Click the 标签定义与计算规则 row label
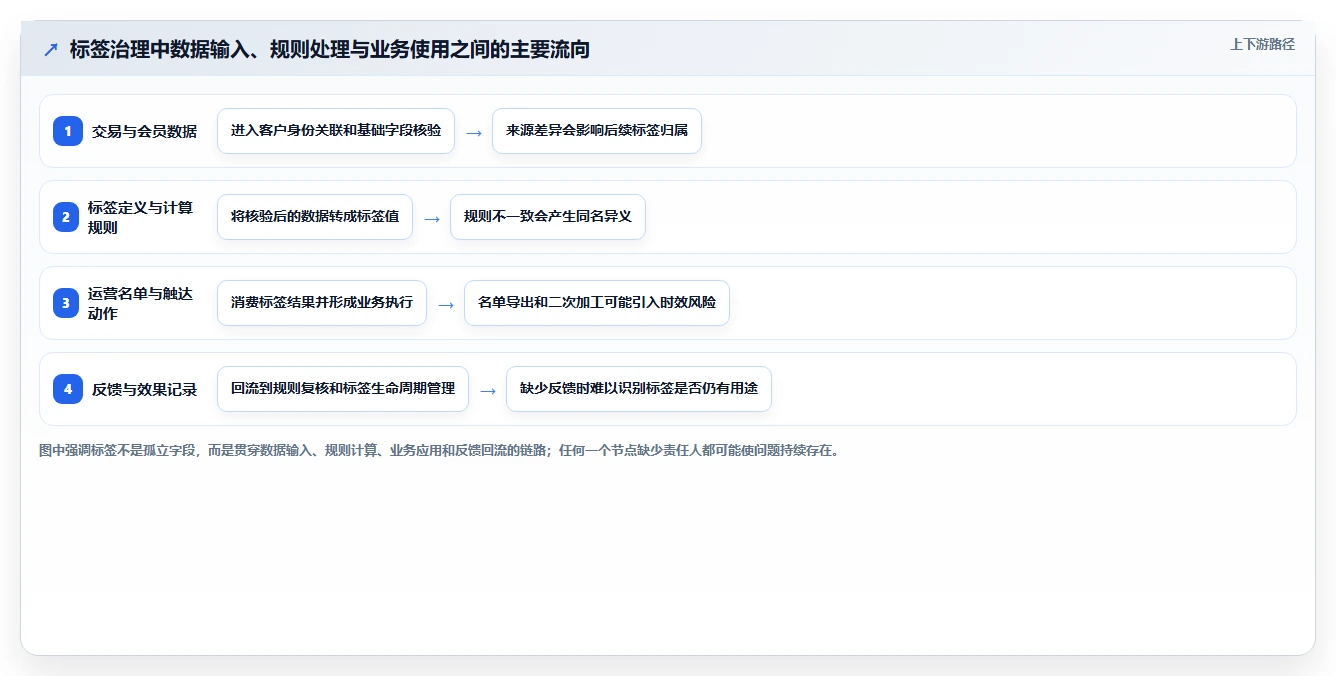Viewport: 1336px width, 676px height. coord(140,217)
